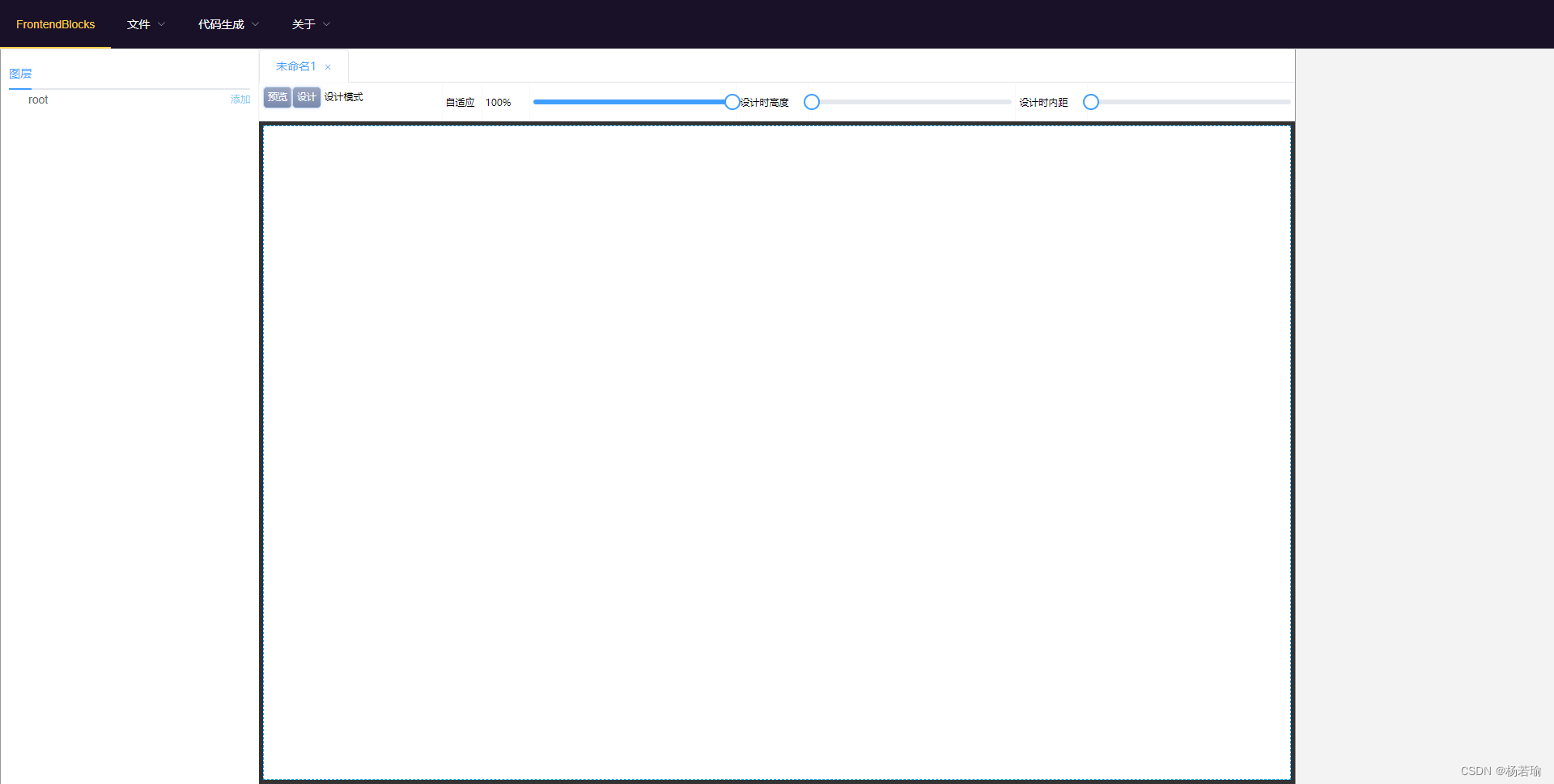
Task: Click the width percentage slider handle
Action: (x=732, y=102)
